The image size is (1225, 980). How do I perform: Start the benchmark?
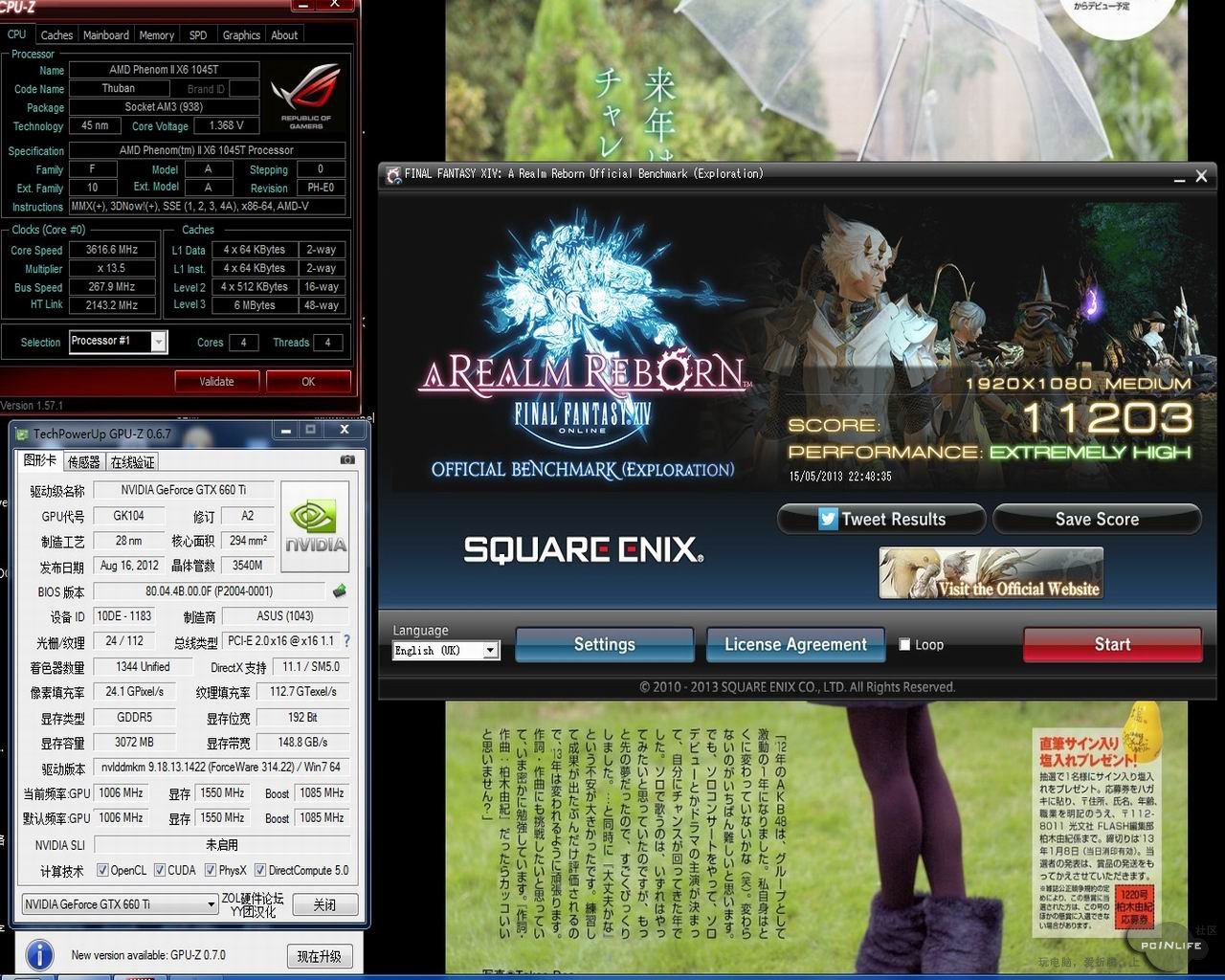point(1112,644)
